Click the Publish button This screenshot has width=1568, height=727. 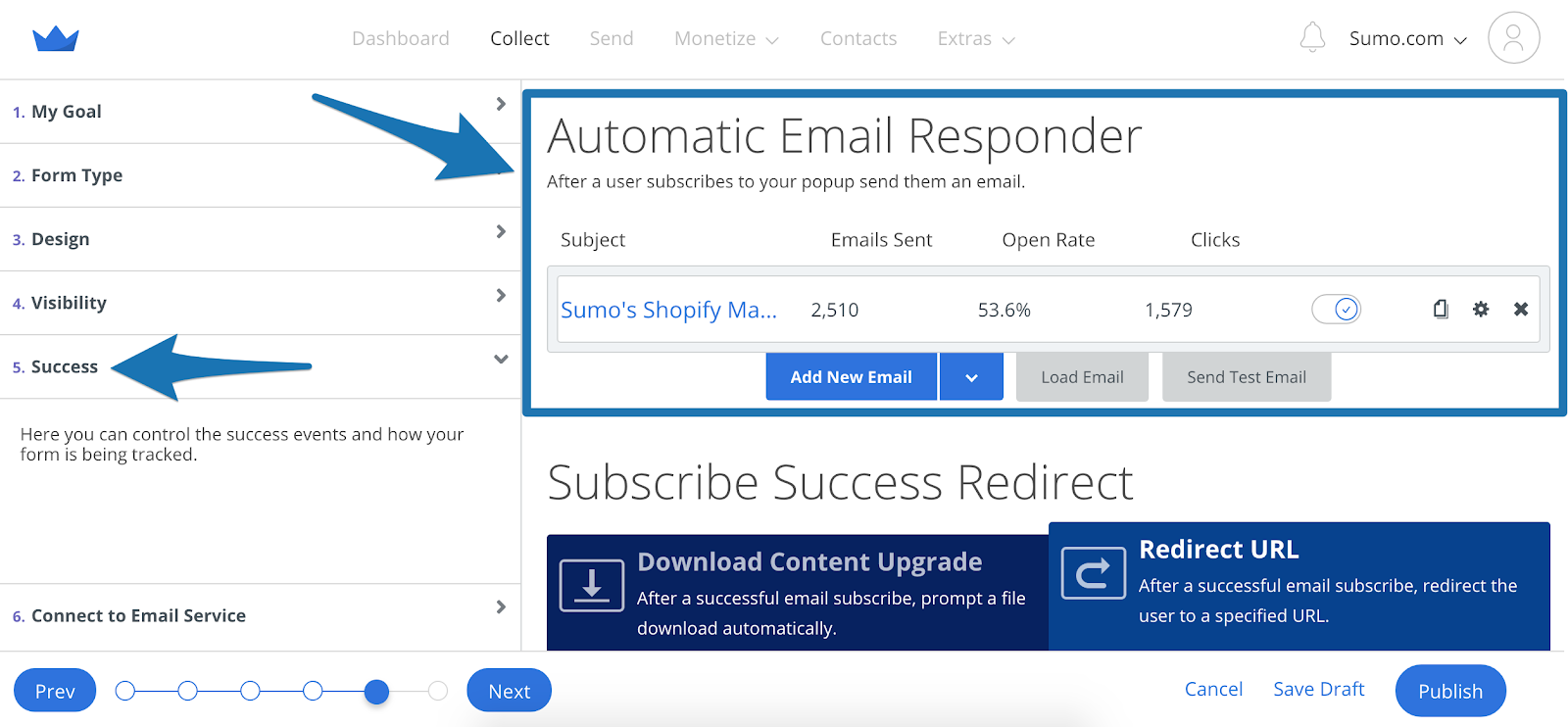pos(1450,691)
